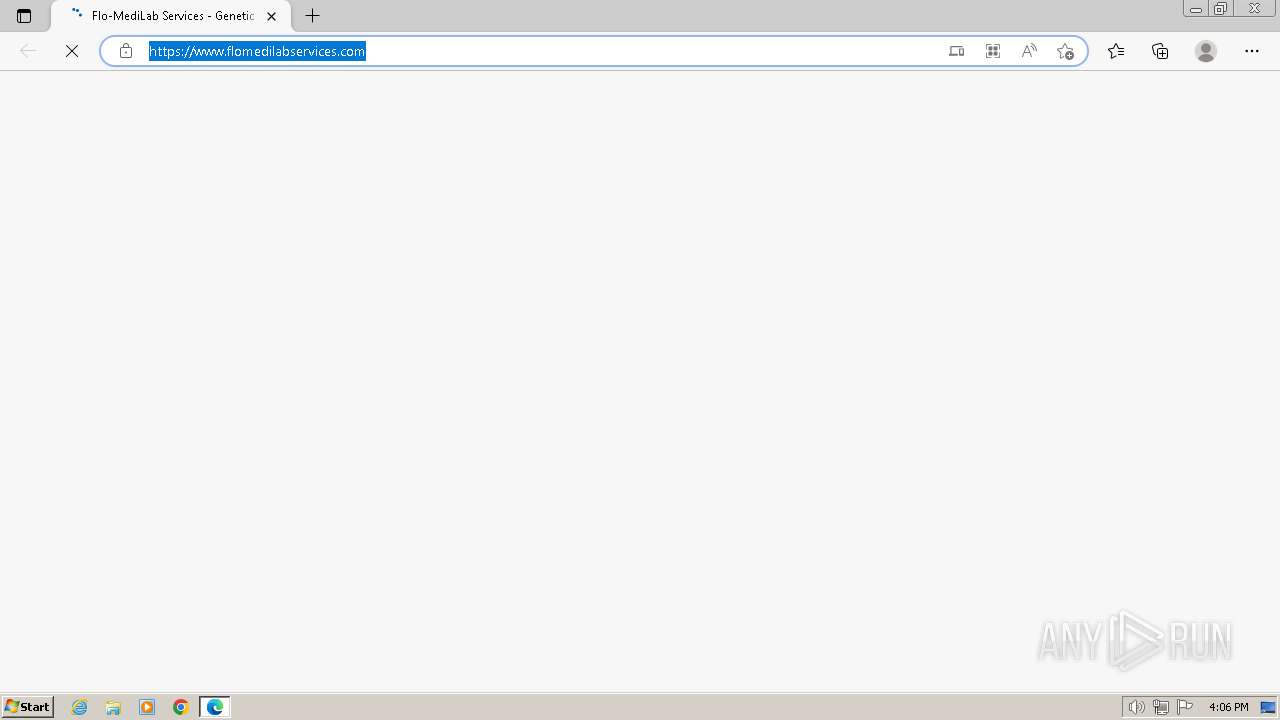Open the Favorites list

tap(1116, 51)
